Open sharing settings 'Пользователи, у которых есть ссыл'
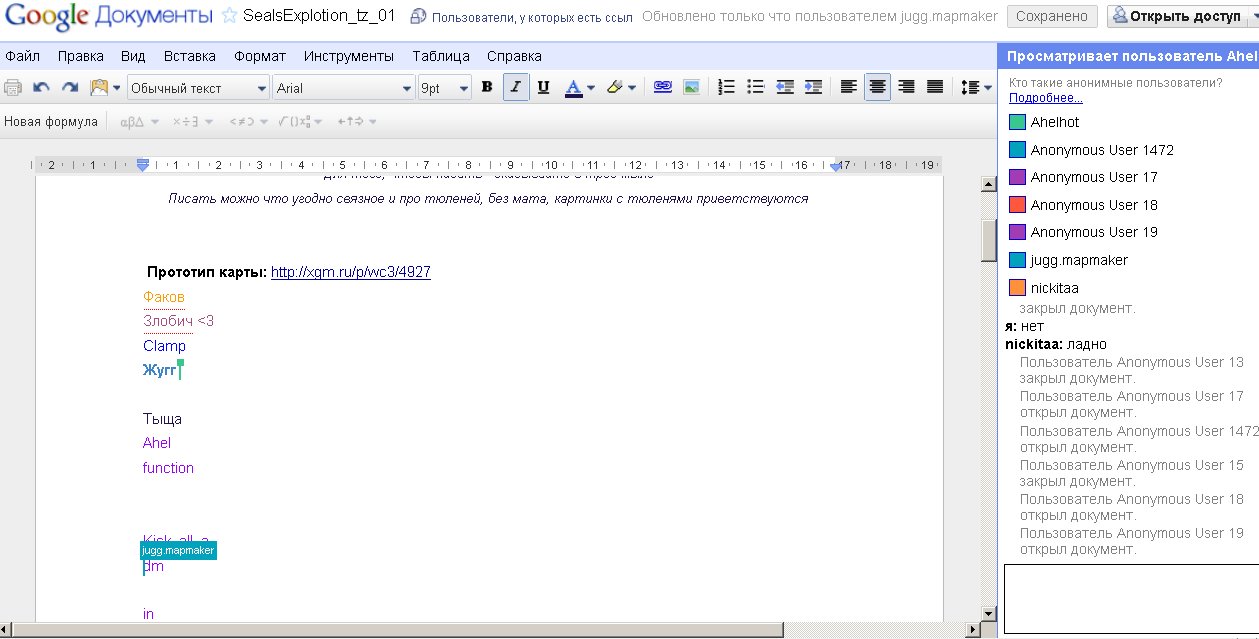This screenshot has height=639, width=1259. click(x=521, y=17)
